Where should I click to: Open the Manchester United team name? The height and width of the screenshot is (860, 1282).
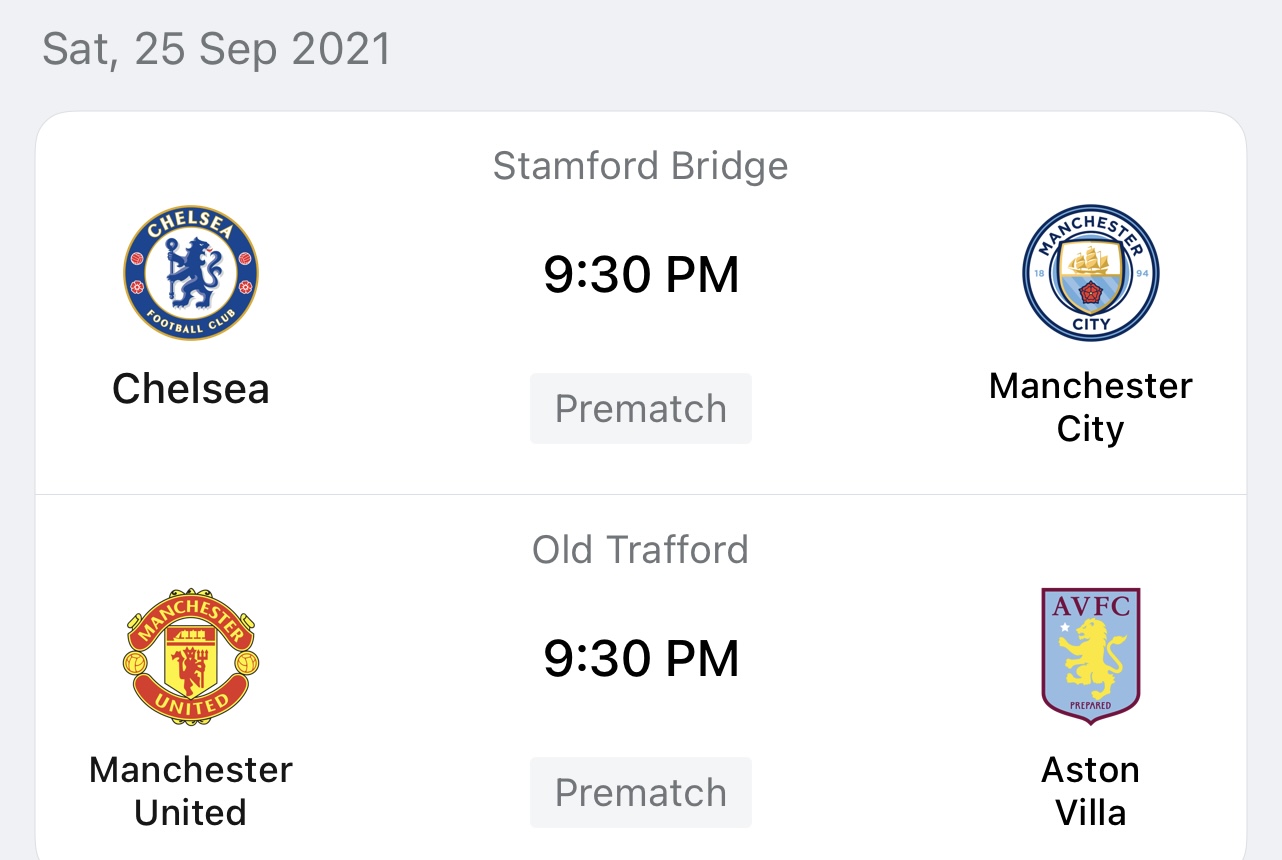pos(191,791)
